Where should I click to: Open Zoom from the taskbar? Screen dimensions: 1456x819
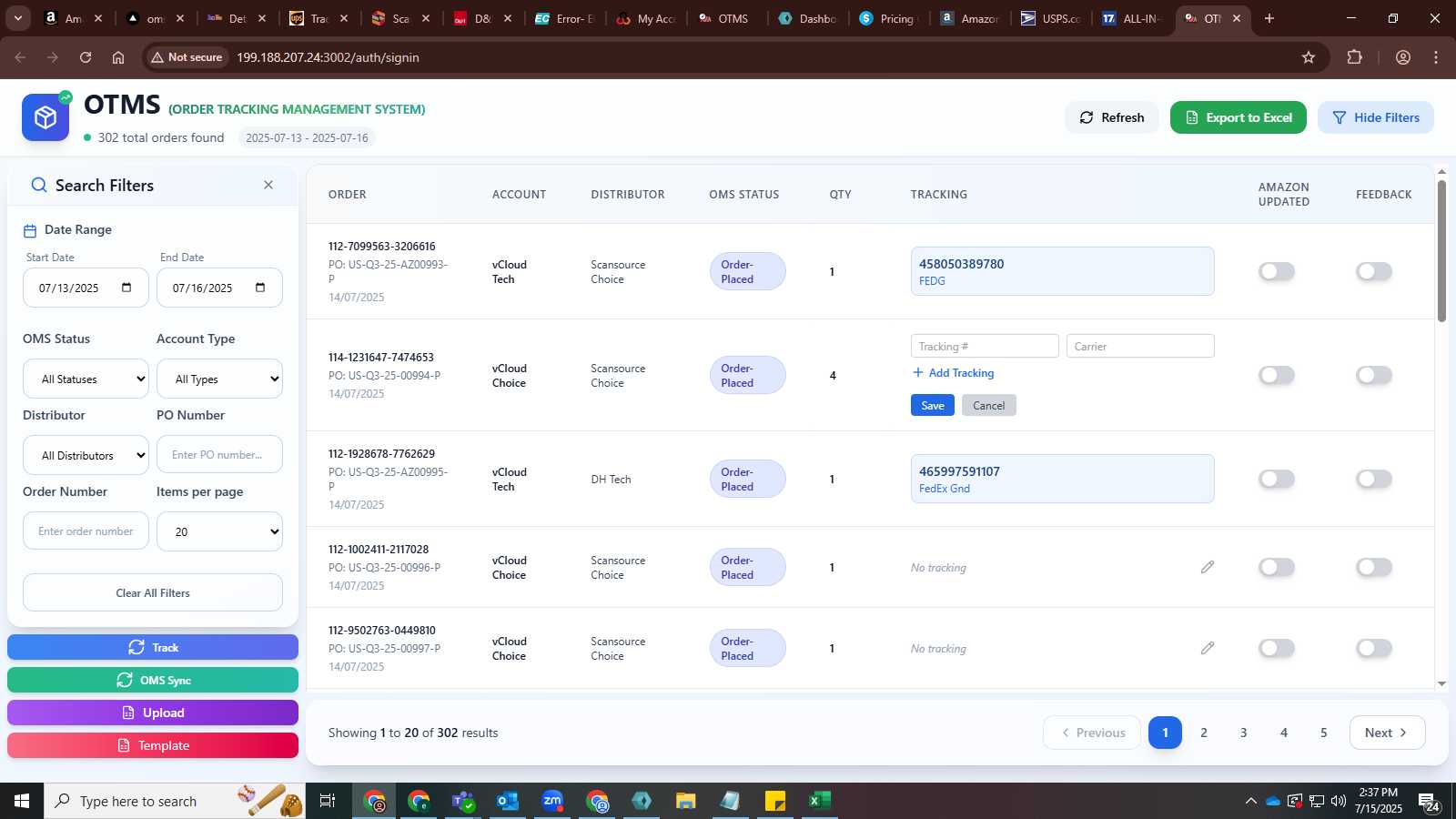click(552, 801)
